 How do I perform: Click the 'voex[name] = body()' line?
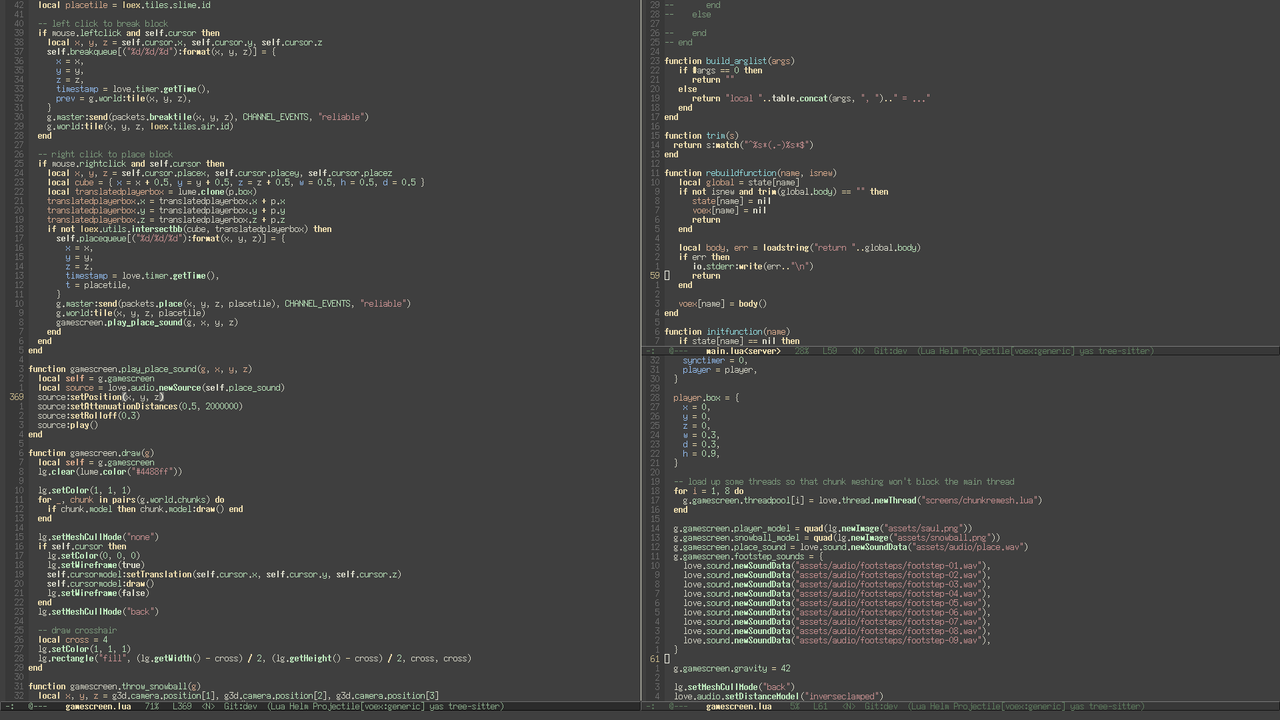(x=722, y=303)
